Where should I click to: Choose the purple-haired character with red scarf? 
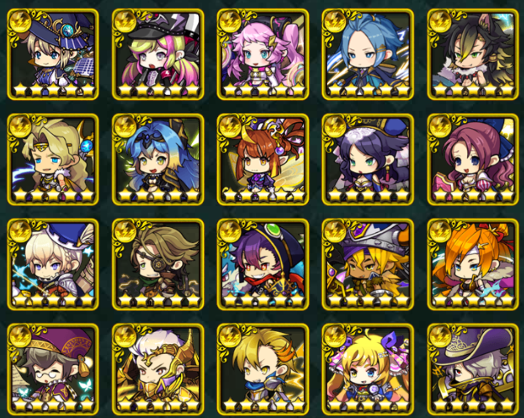[x=263, y=264]
